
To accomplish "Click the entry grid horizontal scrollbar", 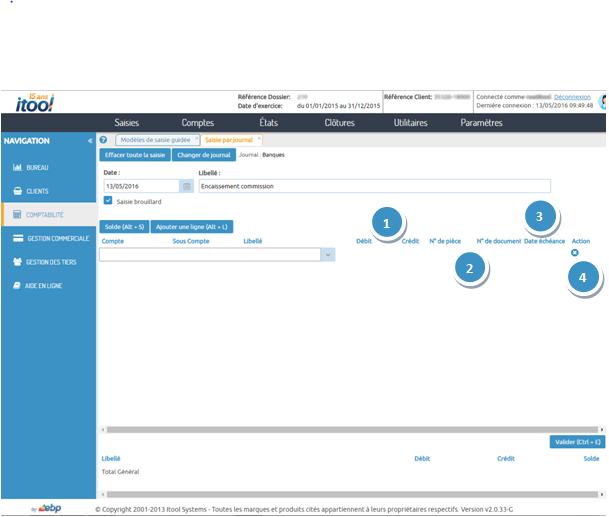I will click(340, 429).
